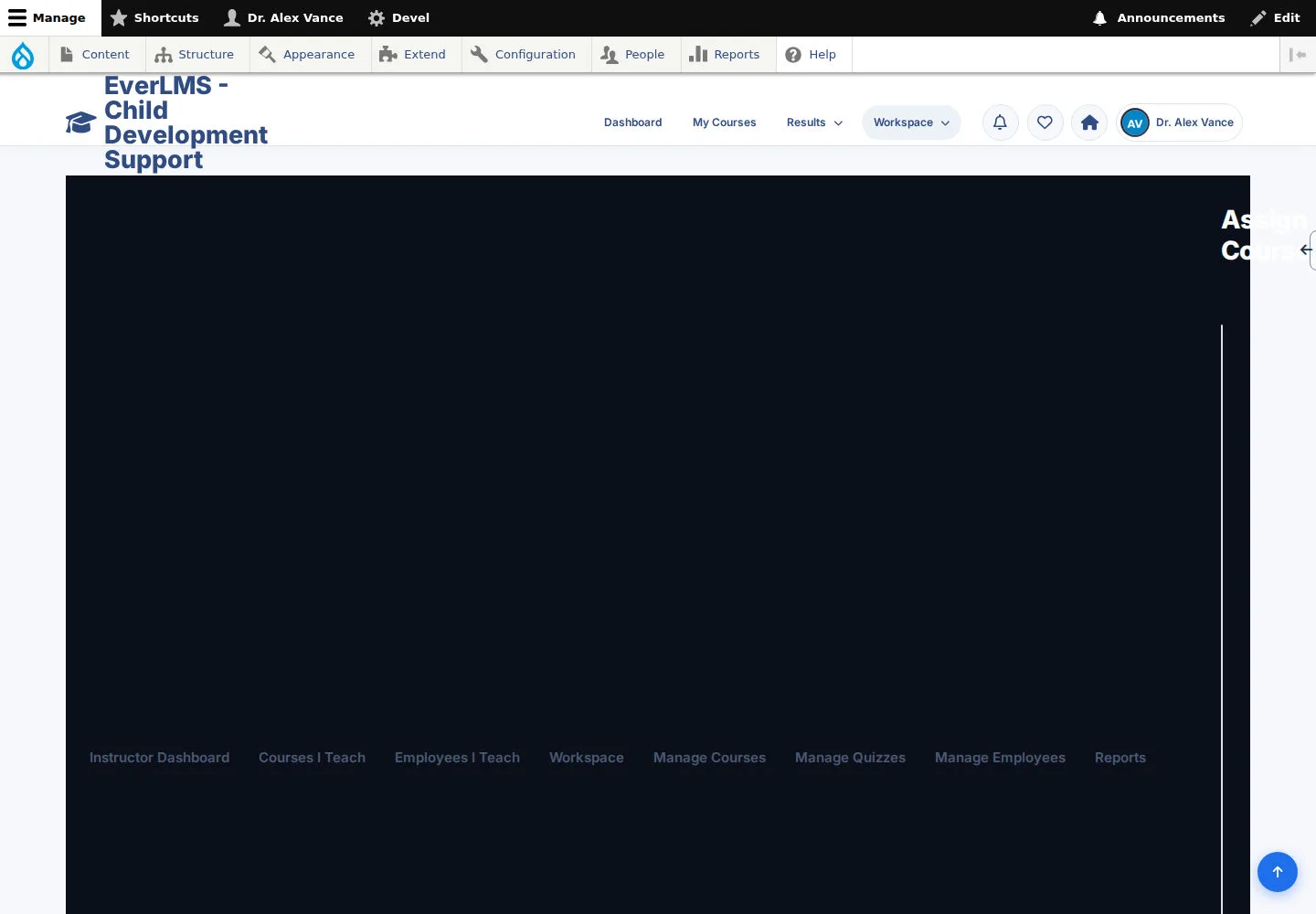Expand the Workspace dropdown in site header
This screenshot has height=914, width=1316.
coord(911,122)
